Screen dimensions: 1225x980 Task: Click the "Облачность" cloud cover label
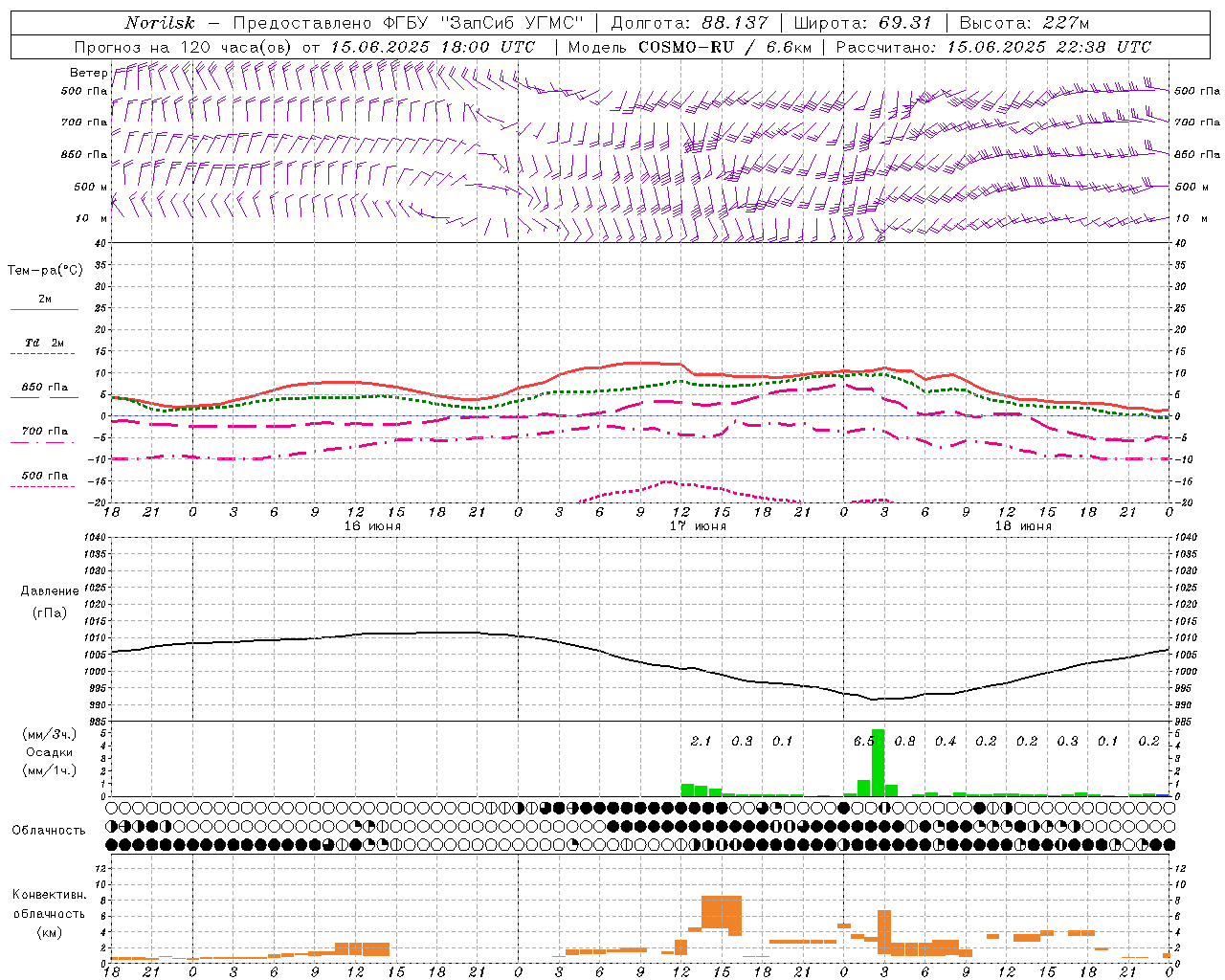(49, 831)
